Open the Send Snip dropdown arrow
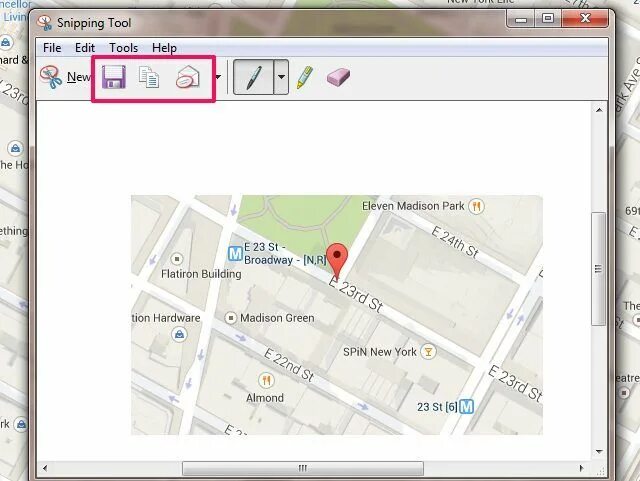 pyautogui.click(x=219, y=77)
